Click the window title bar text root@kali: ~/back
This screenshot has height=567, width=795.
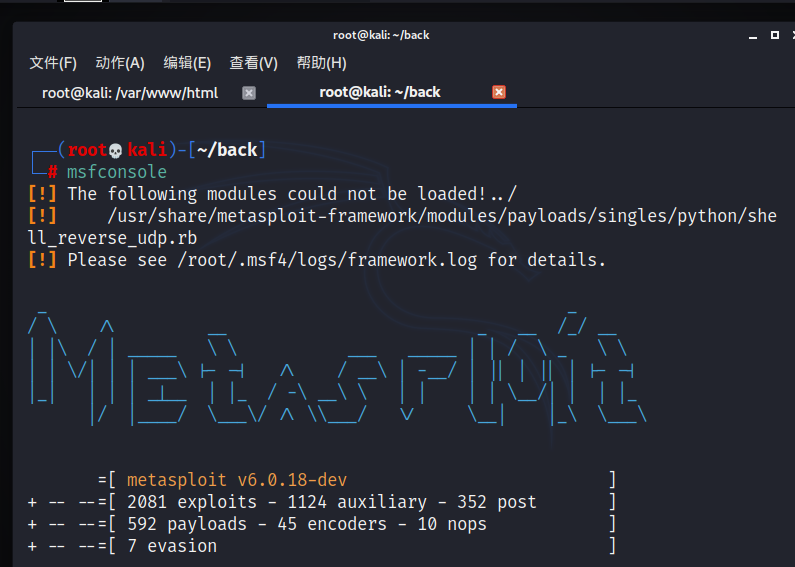[381, 35]
